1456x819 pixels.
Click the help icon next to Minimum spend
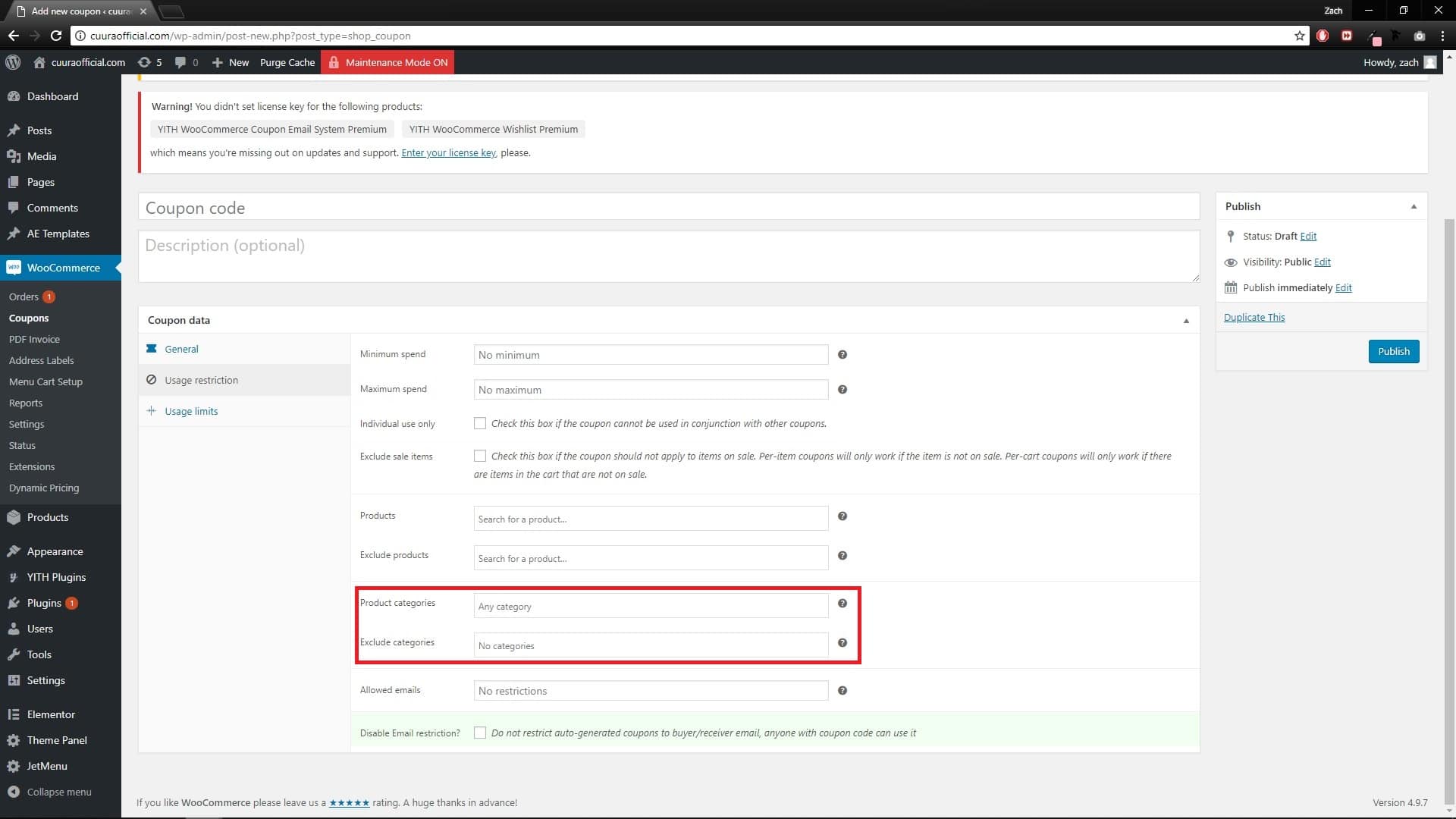842,354
